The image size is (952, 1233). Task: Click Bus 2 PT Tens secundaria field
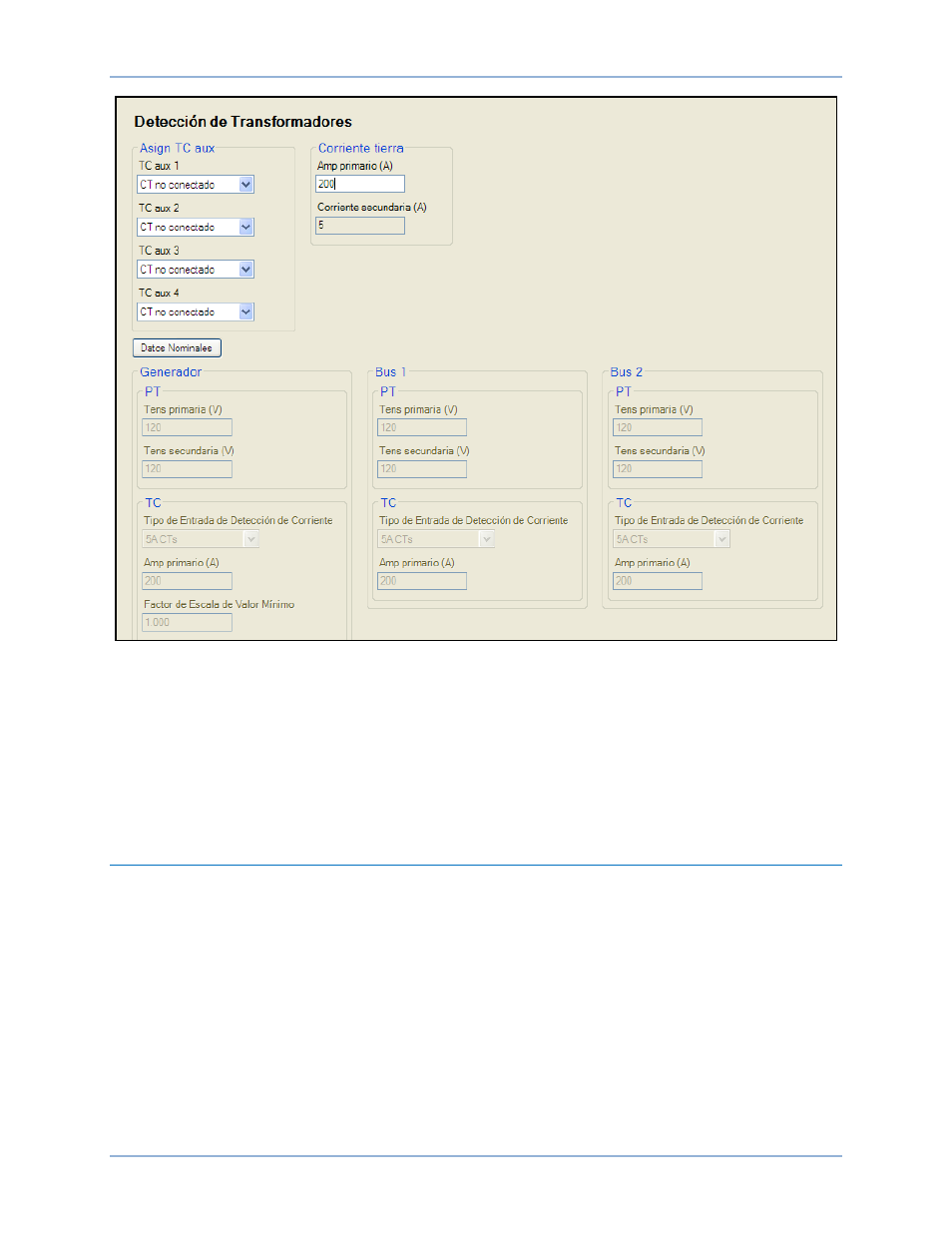[658, 468]
